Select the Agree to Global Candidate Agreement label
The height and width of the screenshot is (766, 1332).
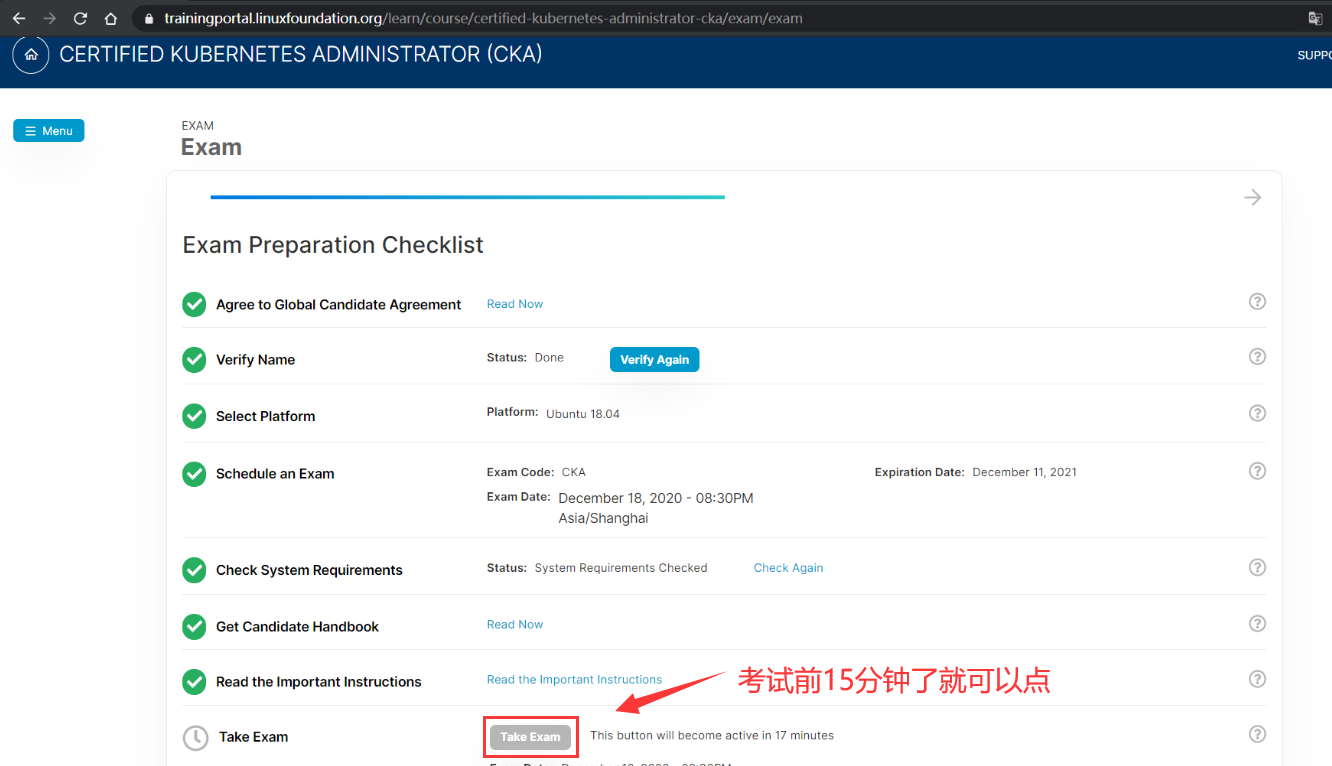click(339, 305)
